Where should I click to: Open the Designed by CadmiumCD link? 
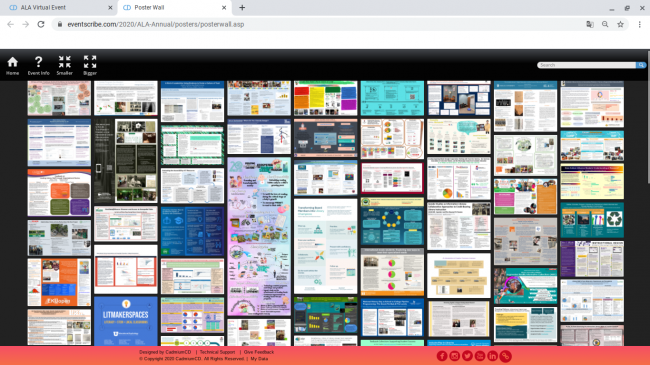pos(165,352)
